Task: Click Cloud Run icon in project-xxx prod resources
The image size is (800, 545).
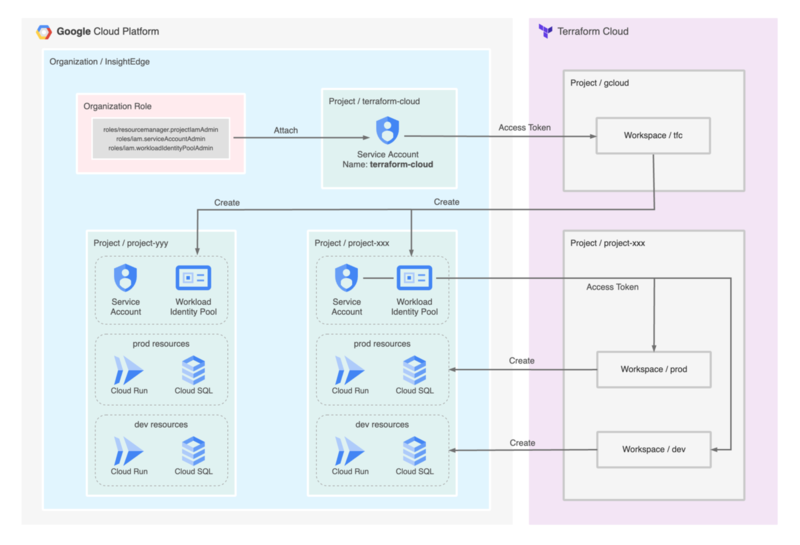Action: (x=349, y=370)
